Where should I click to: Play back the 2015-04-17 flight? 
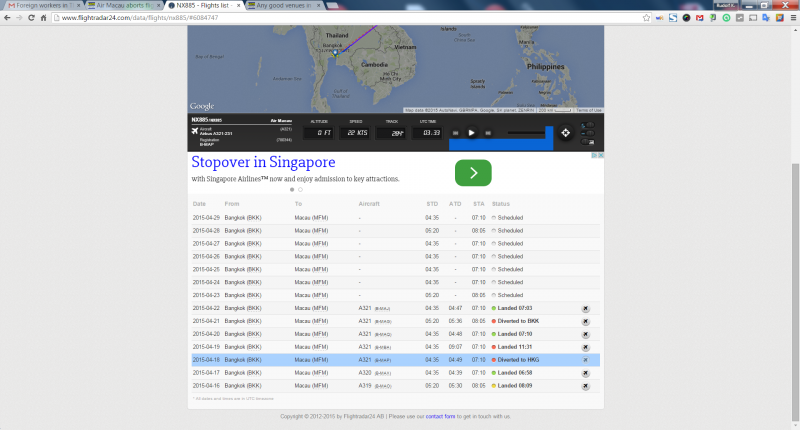click(x=585, y=373)
